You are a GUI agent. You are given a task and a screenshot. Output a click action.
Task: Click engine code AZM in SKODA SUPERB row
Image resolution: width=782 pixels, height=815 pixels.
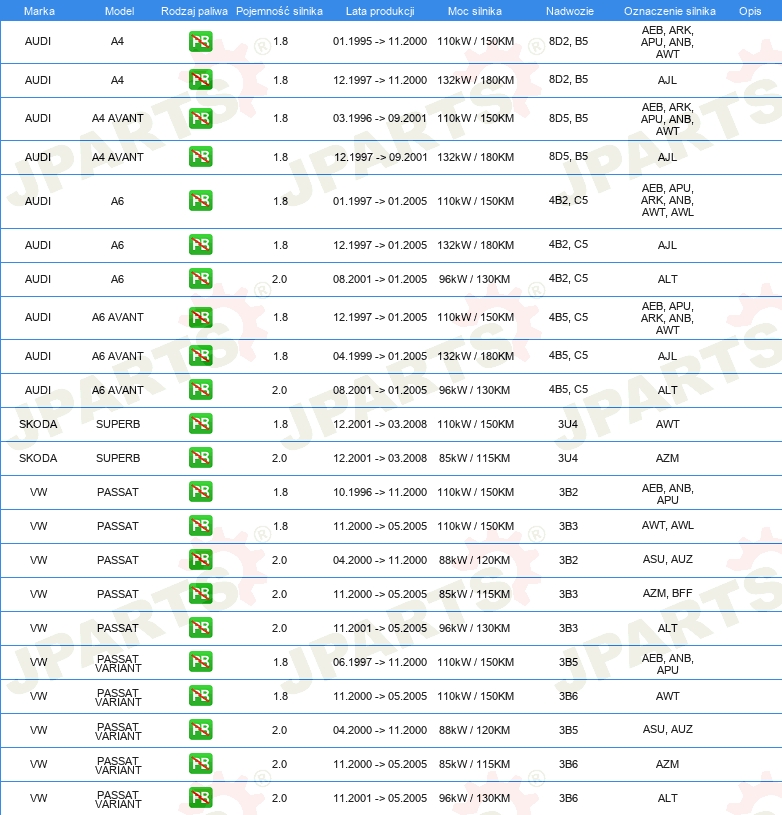668,458
